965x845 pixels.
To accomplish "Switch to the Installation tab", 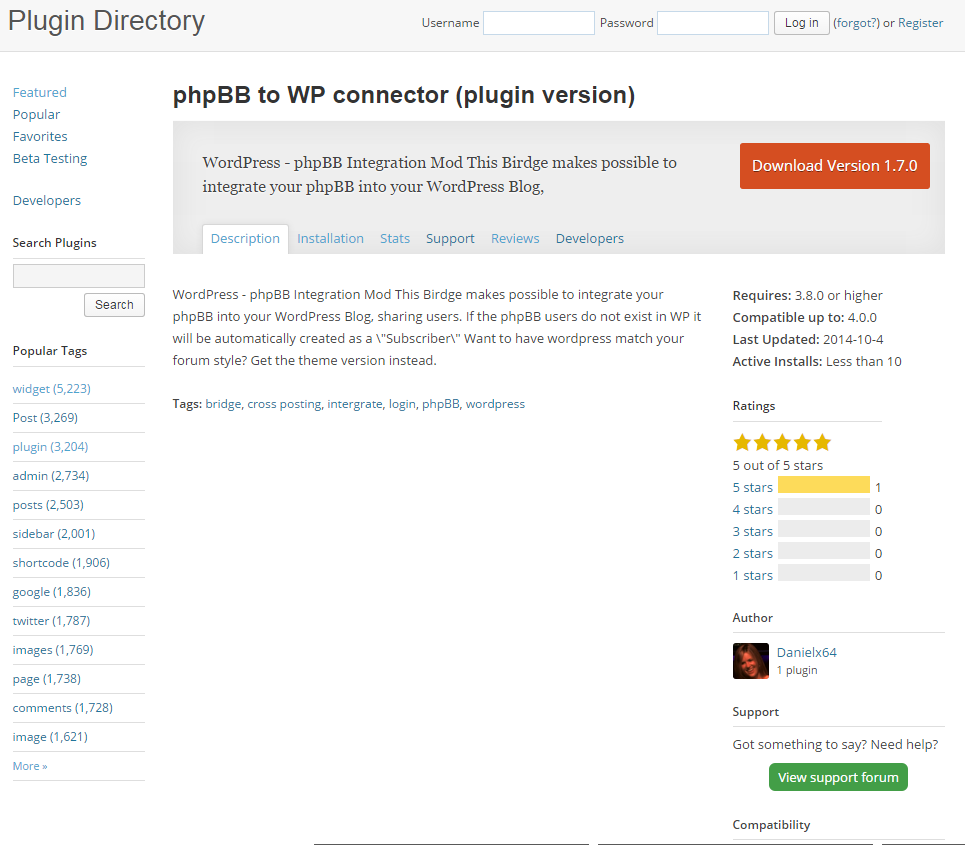I will coord(330,239).
